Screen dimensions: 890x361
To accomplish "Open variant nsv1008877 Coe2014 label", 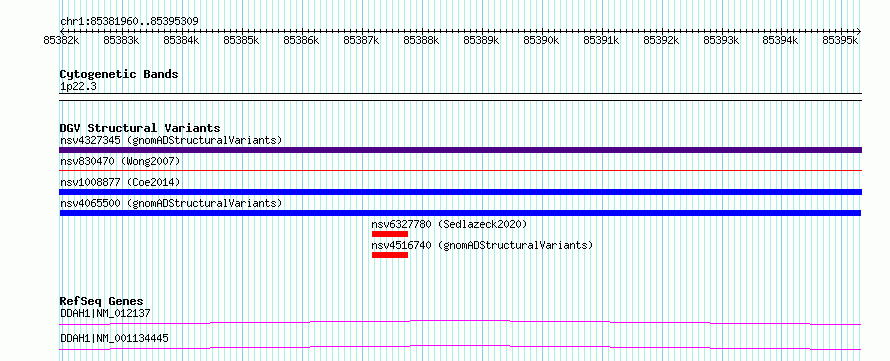I will coord(120,182).
